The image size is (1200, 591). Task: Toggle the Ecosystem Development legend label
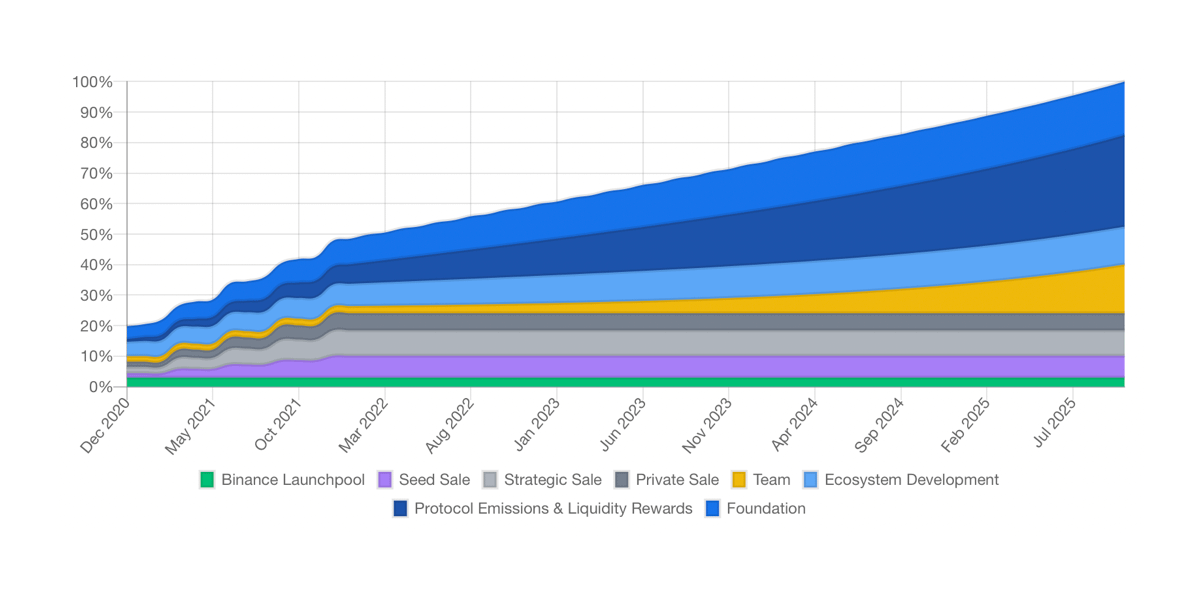(911, 480)
